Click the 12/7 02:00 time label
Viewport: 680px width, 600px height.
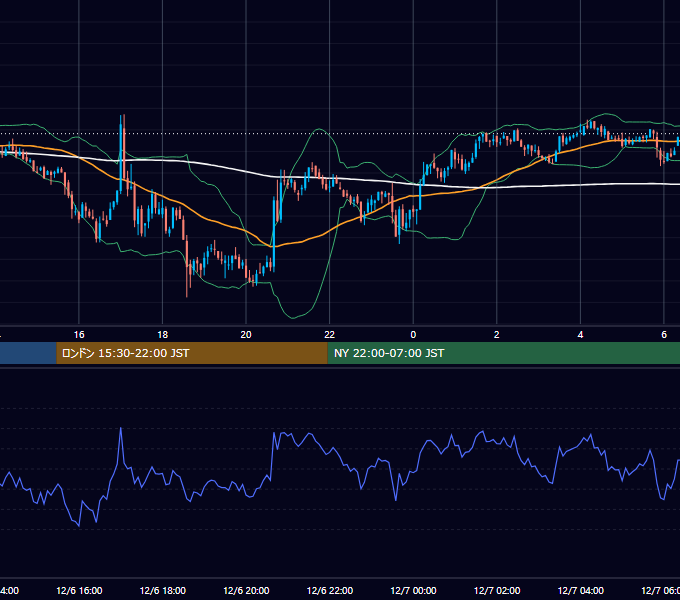(497, 591)
